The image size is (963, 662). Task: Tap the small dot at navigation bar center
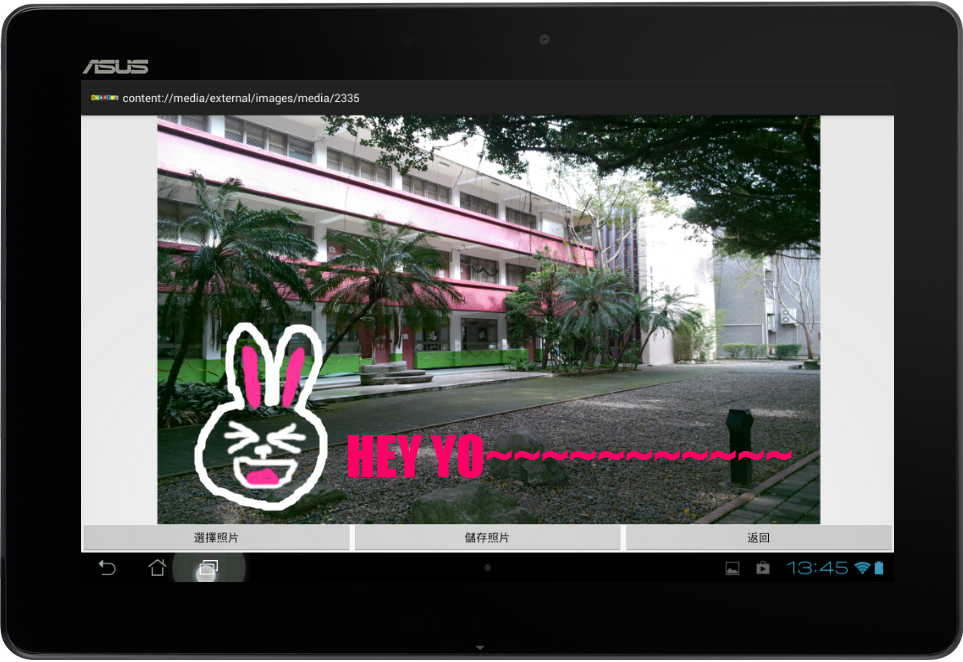[x=487, y=567]
